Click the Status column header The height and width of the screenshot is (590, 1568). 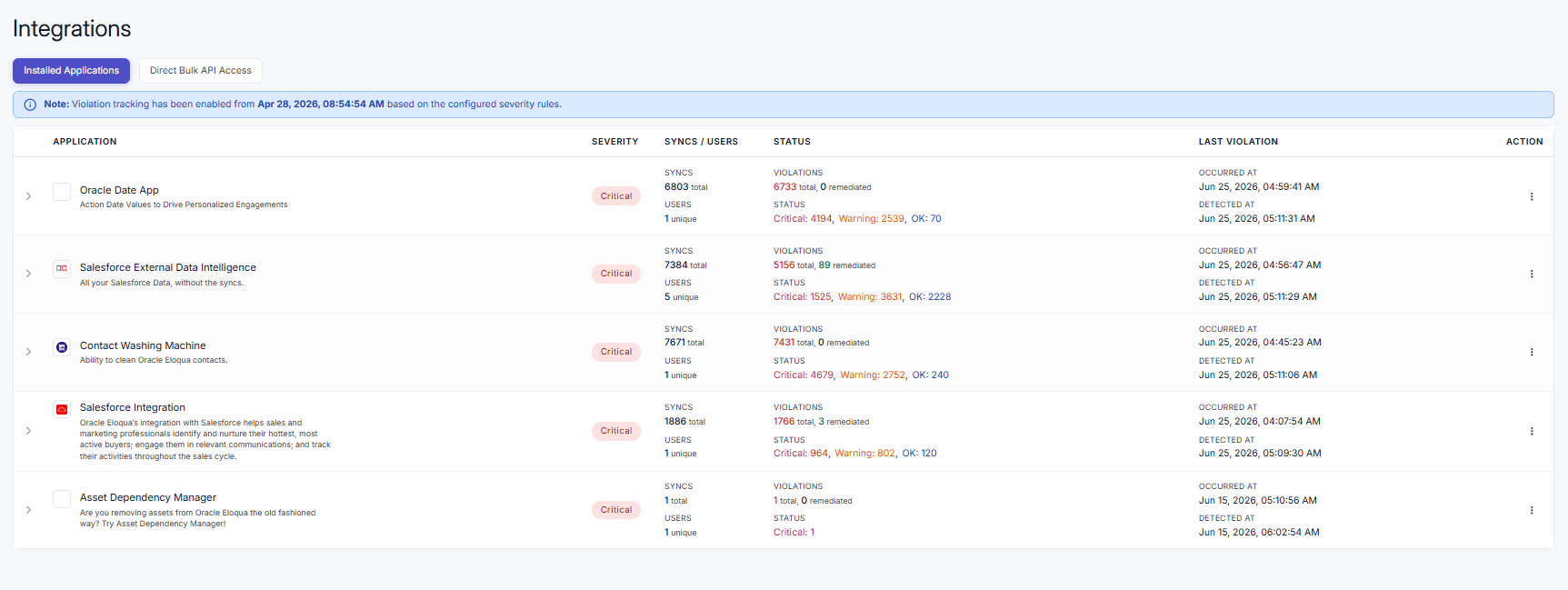[x=792, y=142]
